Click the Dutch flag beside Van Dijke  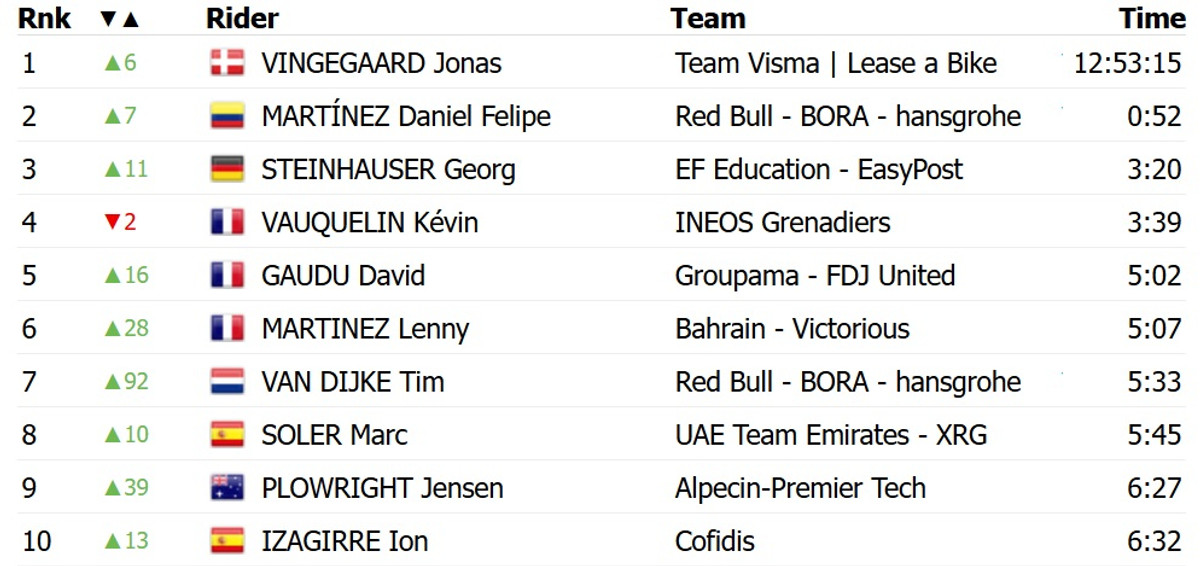pos(227,382)
